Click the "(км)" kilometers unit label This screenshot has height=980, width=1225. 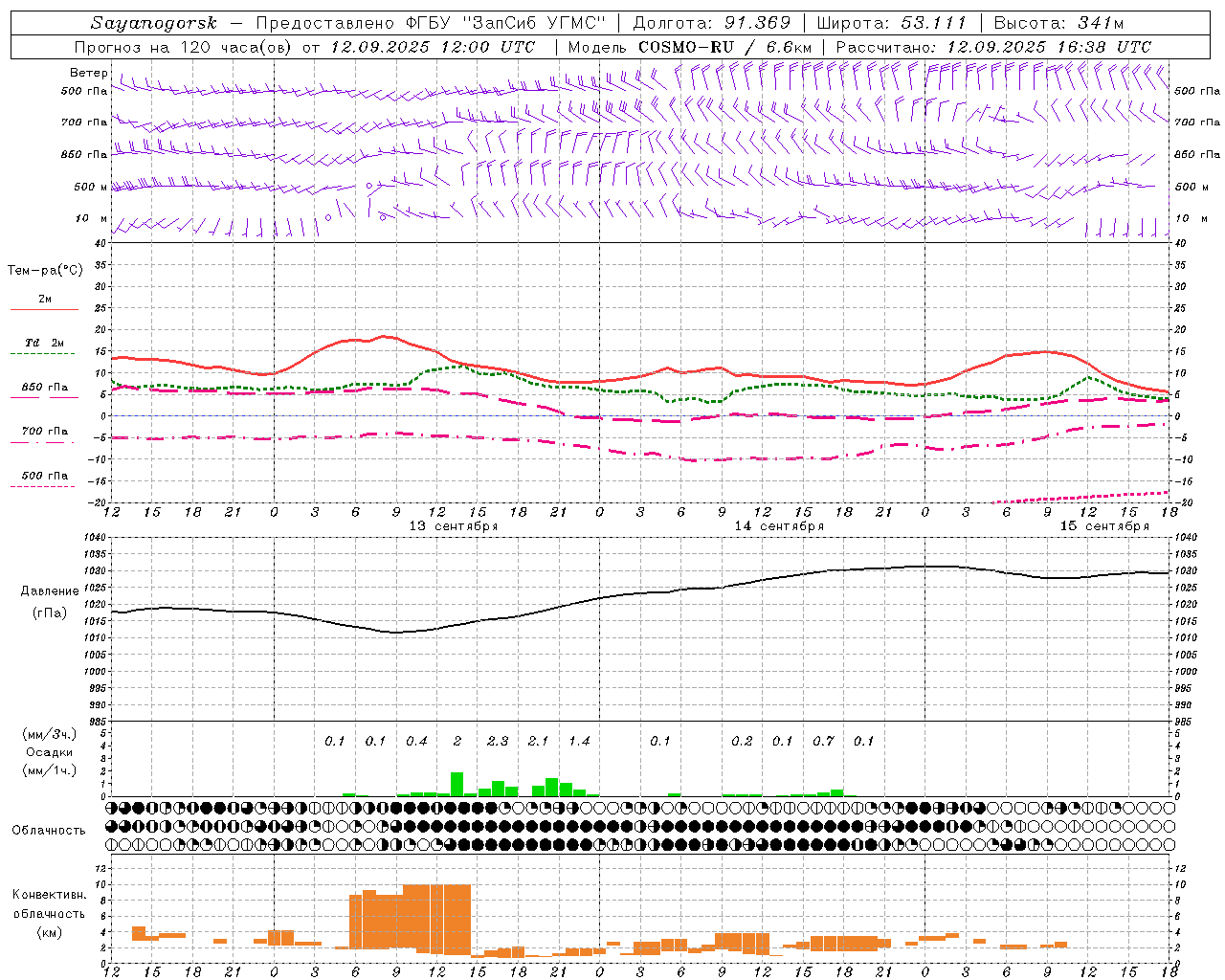(x=49, y=932)
